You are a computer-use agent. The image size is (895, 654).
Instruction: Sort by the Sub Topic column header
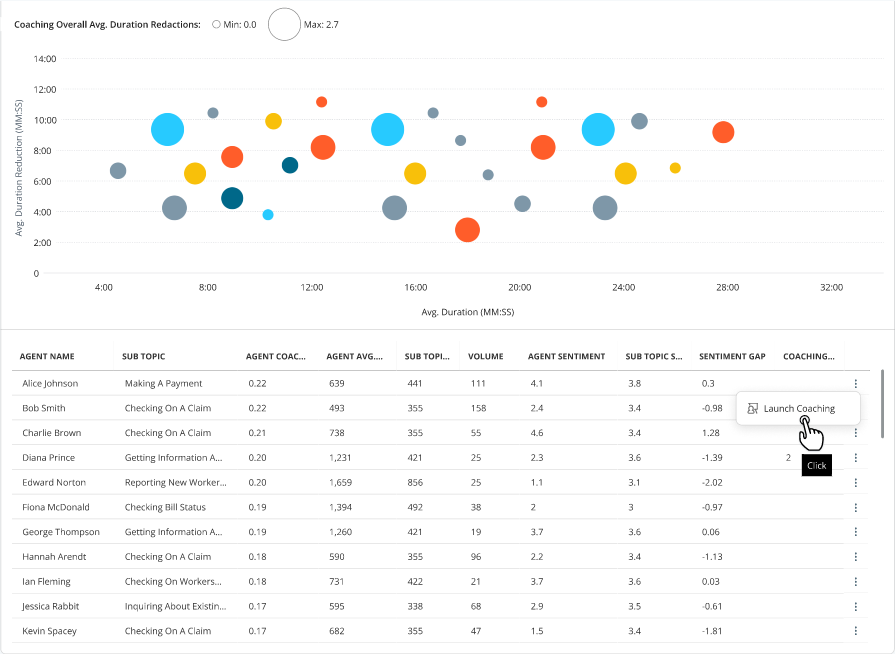[143, 356]
